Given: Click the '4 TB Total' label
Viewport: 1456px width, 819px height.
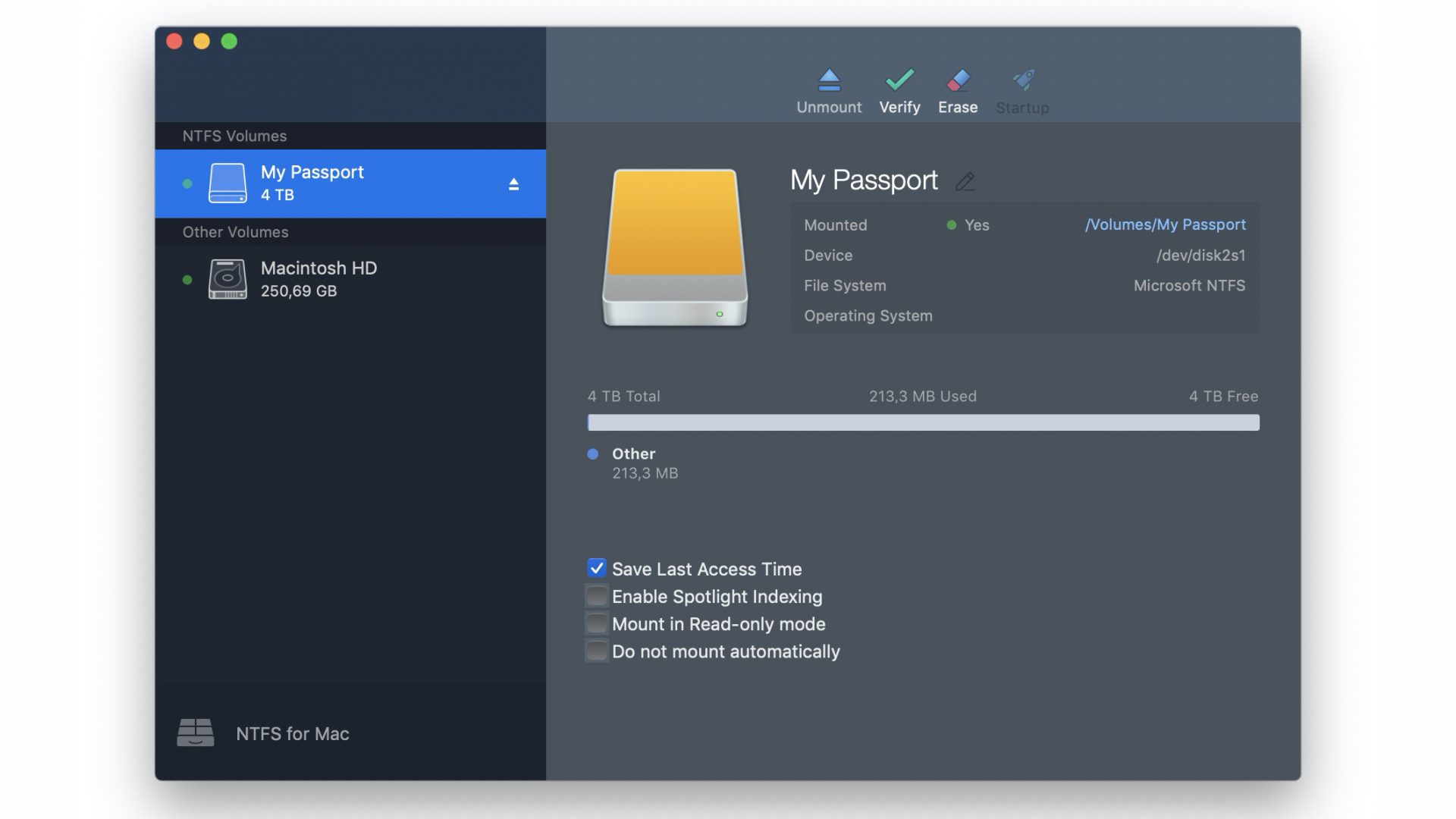Looking at the screenshot, I should tap(623, 396).
